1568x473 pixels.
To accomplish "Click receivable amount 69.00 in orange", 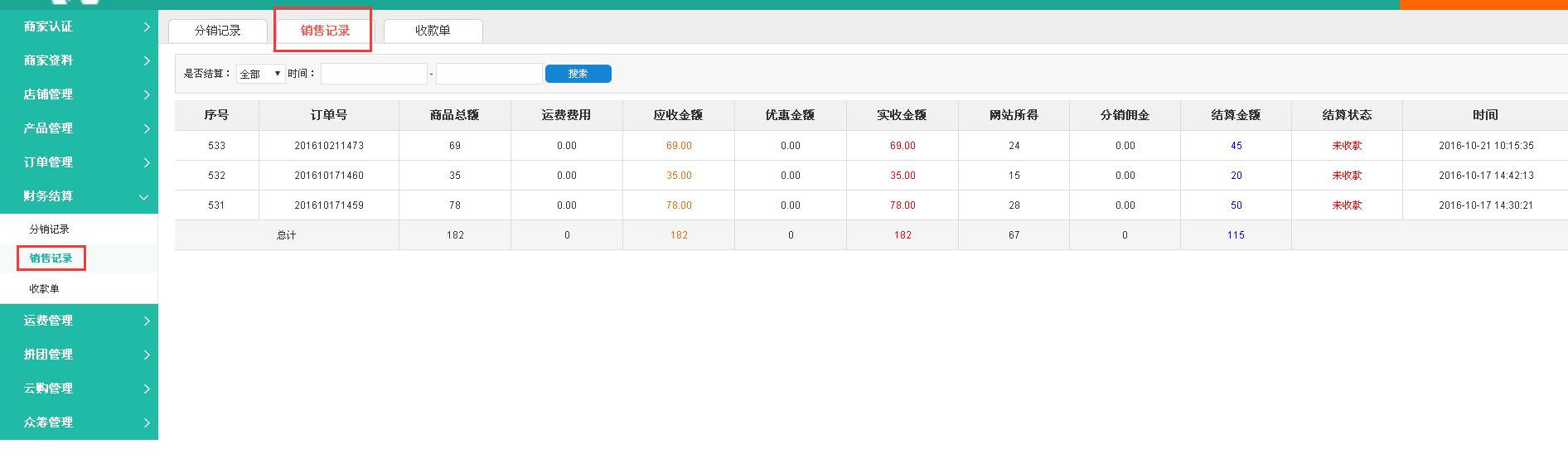I will coord(679,146).
